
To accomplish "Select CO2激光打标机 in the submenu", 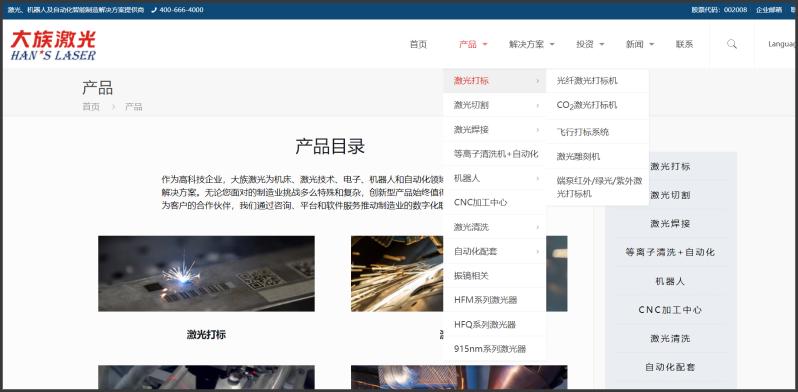I will (597, 106).
